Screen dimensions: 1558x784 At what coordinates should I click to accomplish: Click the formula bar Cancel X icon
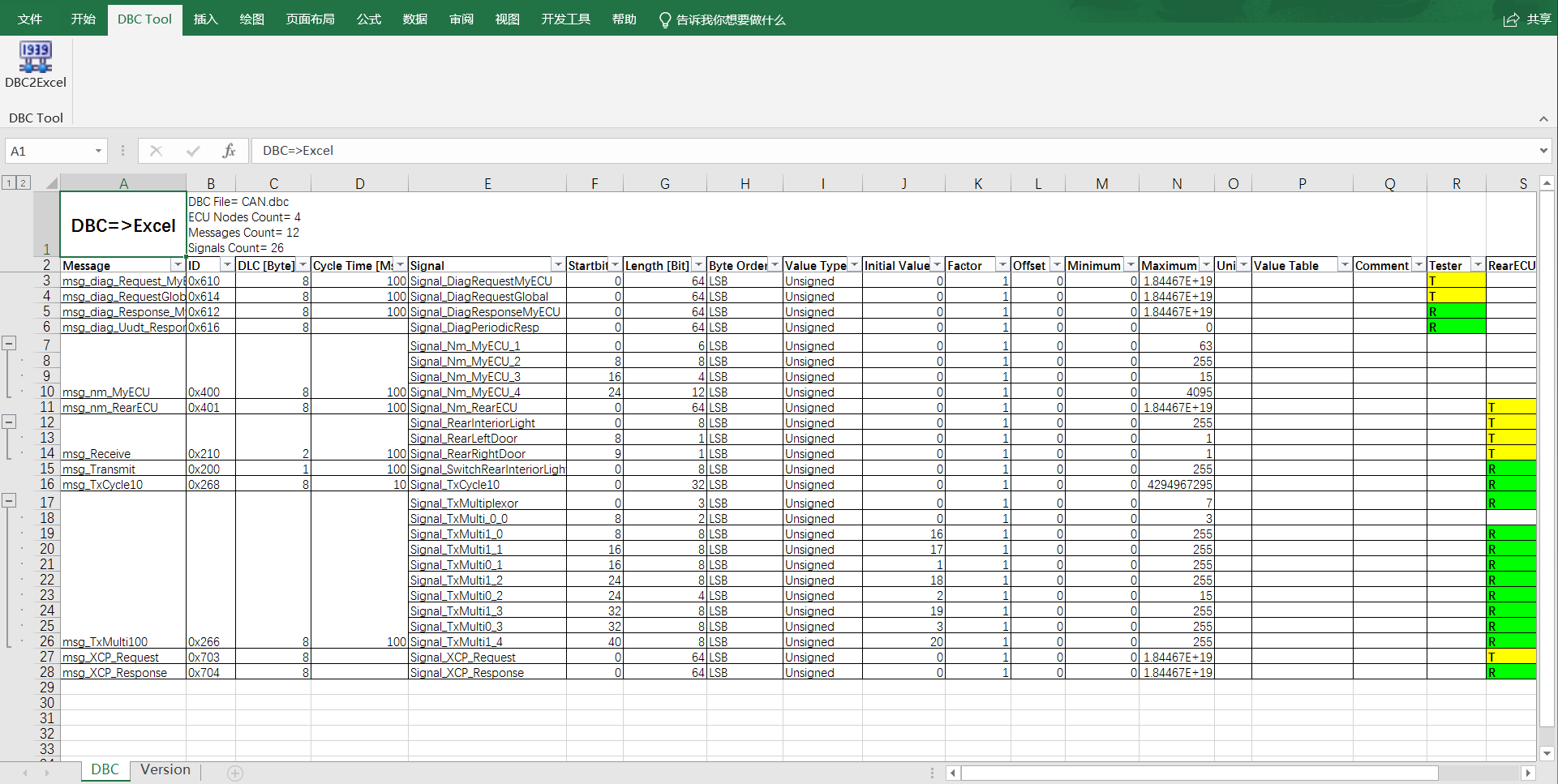pos(156,151)
